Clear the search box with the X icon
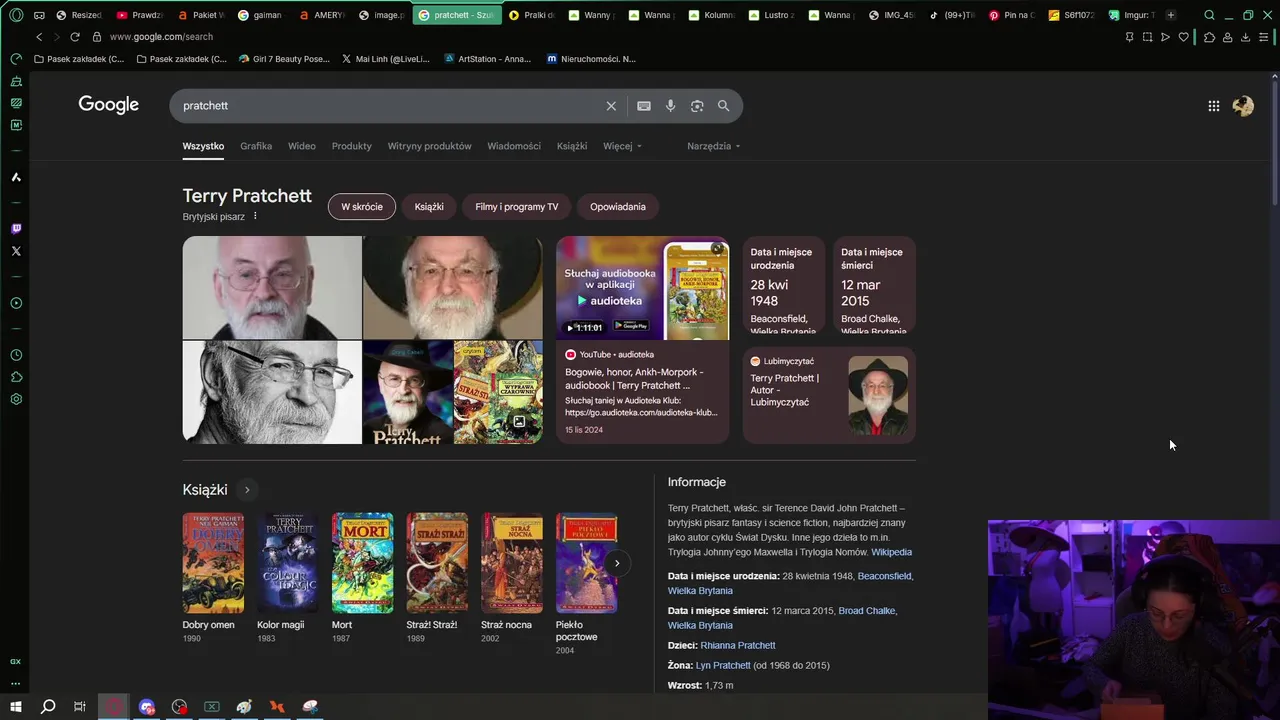This screenshot has width=1280, height=720. pos(611,106)
